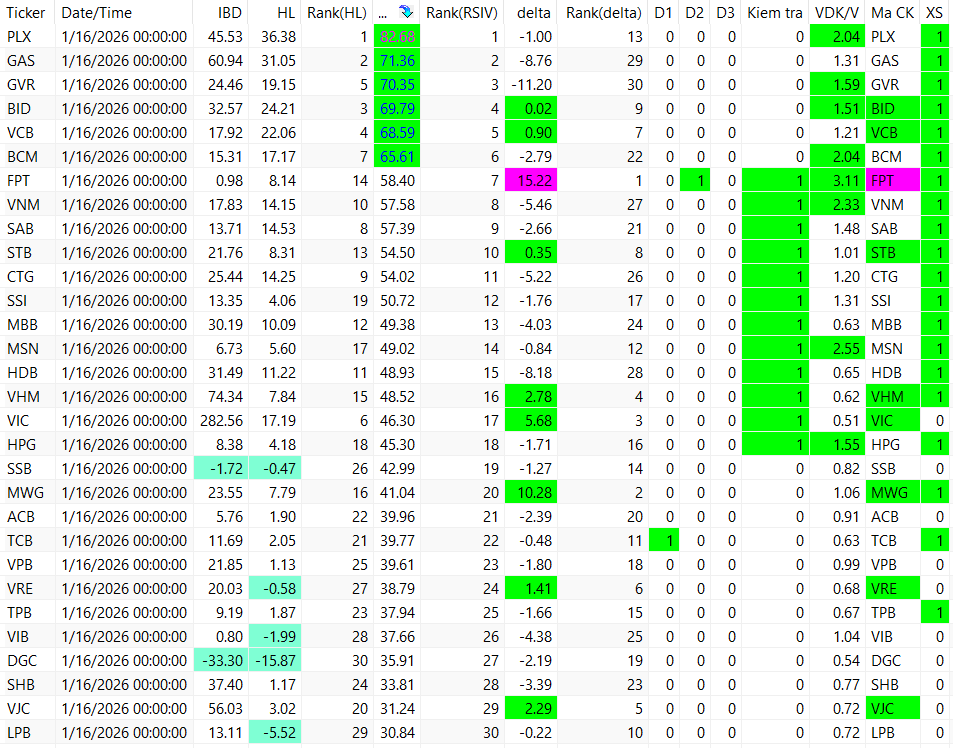Click the green VCB cell in Ma CK column
Image resolution: width=953 pixels, height=748 pixels.
893,132
